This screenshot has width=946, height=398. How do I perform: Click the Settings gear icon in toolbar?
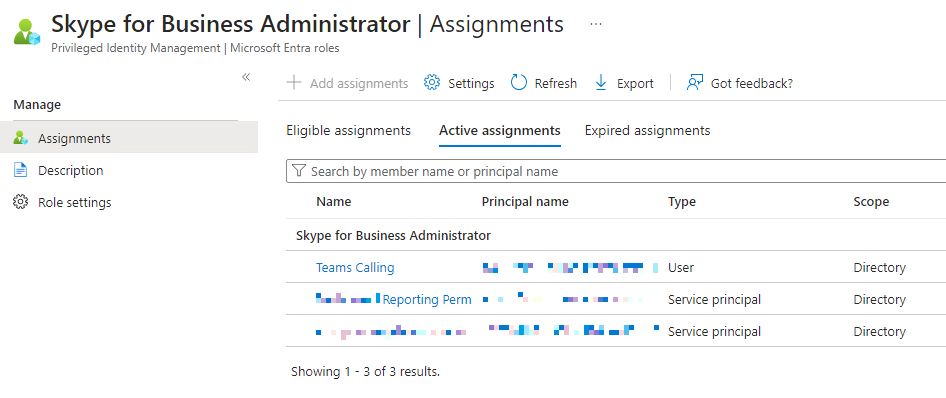click(x=432, y=83)
